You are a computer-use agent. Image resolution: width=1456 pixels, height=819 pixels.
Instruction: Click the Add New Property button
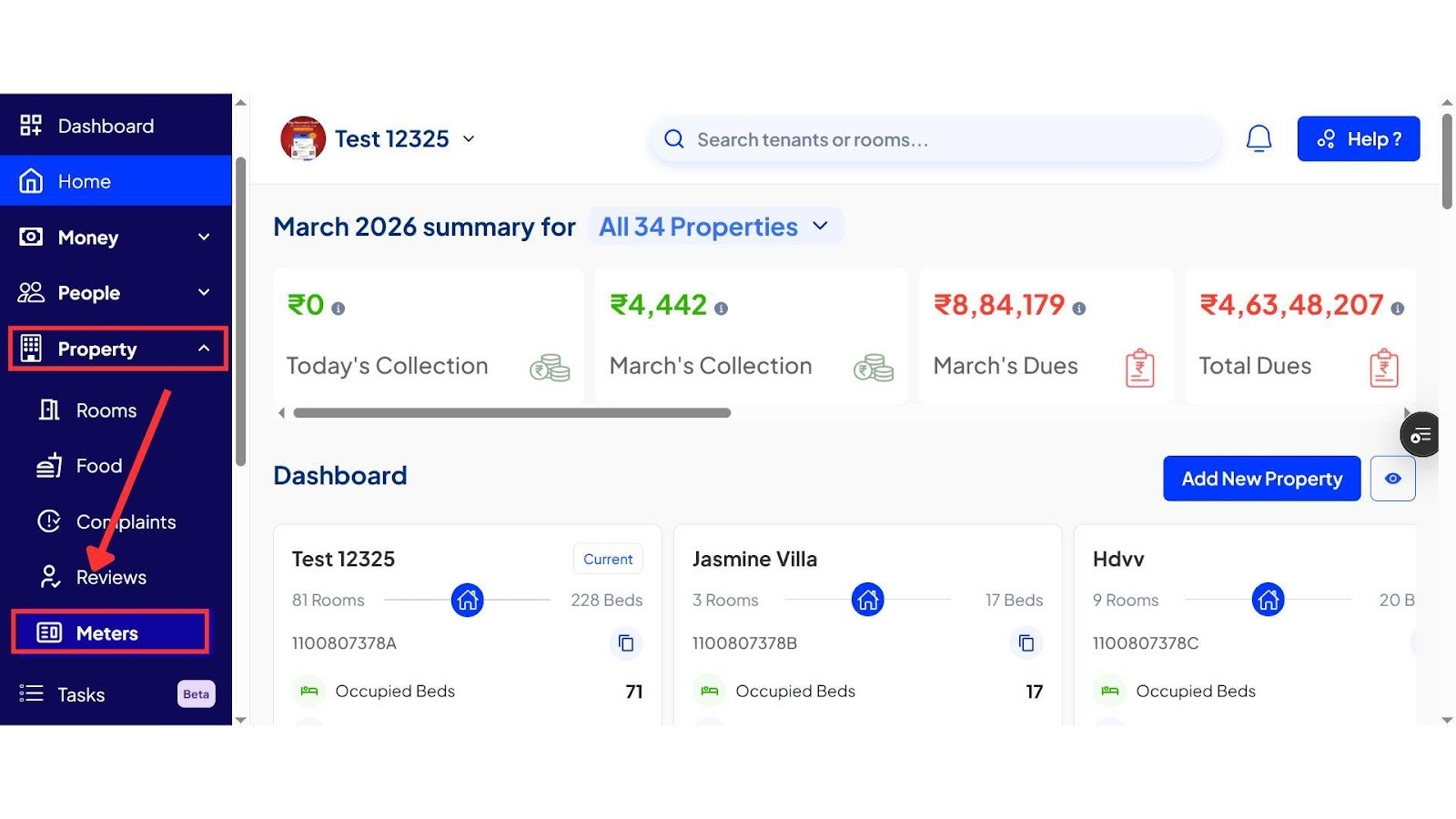[1261, 479]
